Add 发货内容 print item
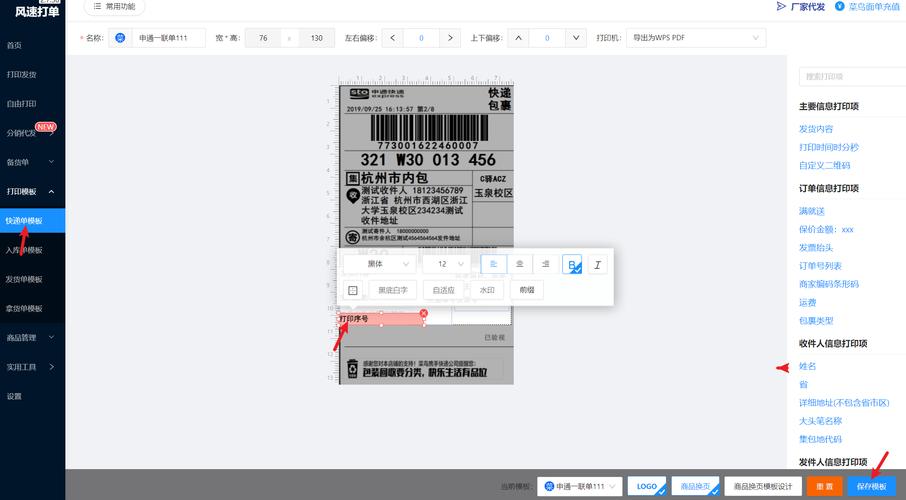The height and width of the screenshot is (500, 906). click(816, 129)
